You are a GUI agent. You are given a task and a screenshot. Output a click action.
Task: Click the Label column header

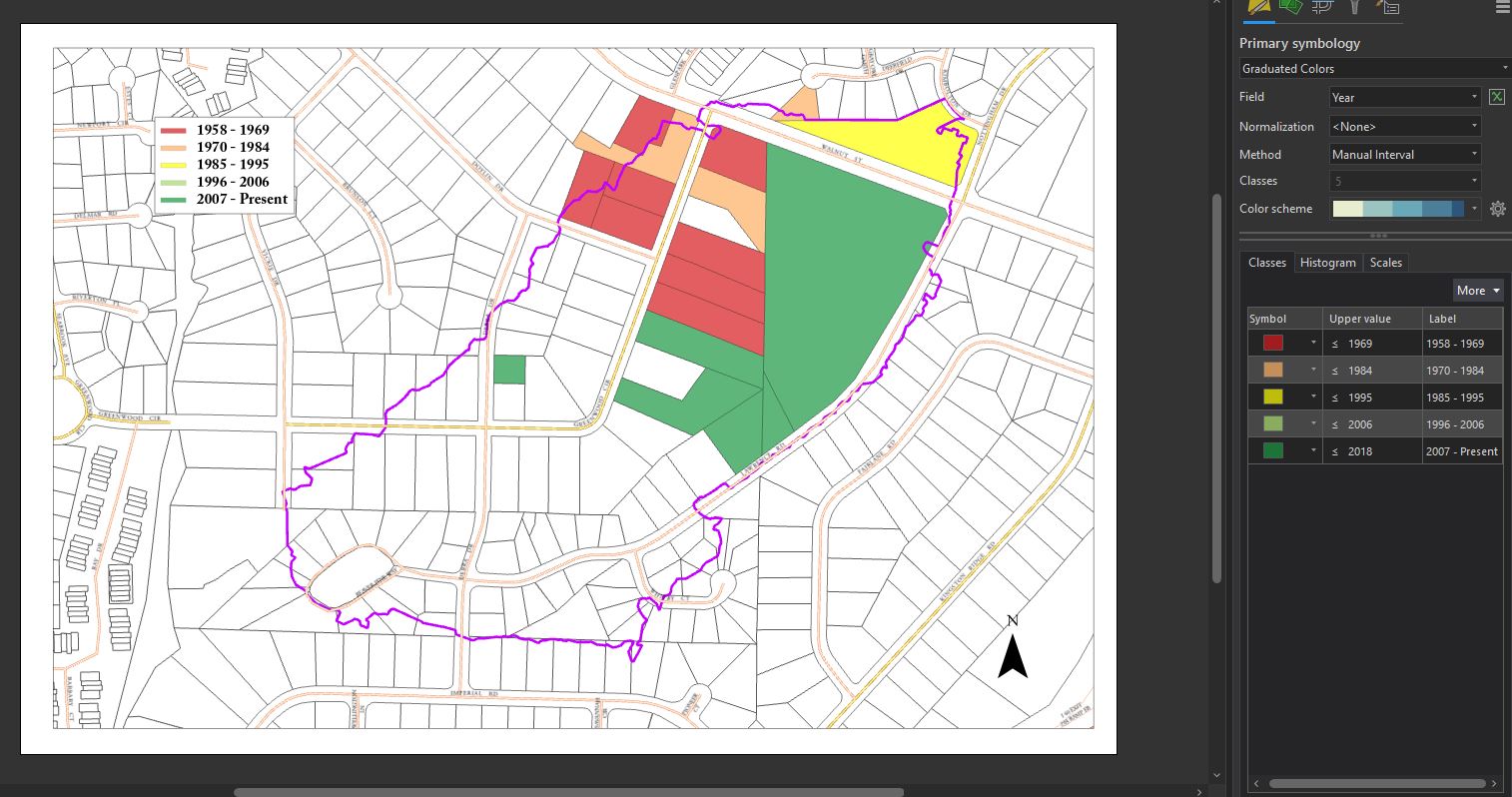click(1462, 319)
